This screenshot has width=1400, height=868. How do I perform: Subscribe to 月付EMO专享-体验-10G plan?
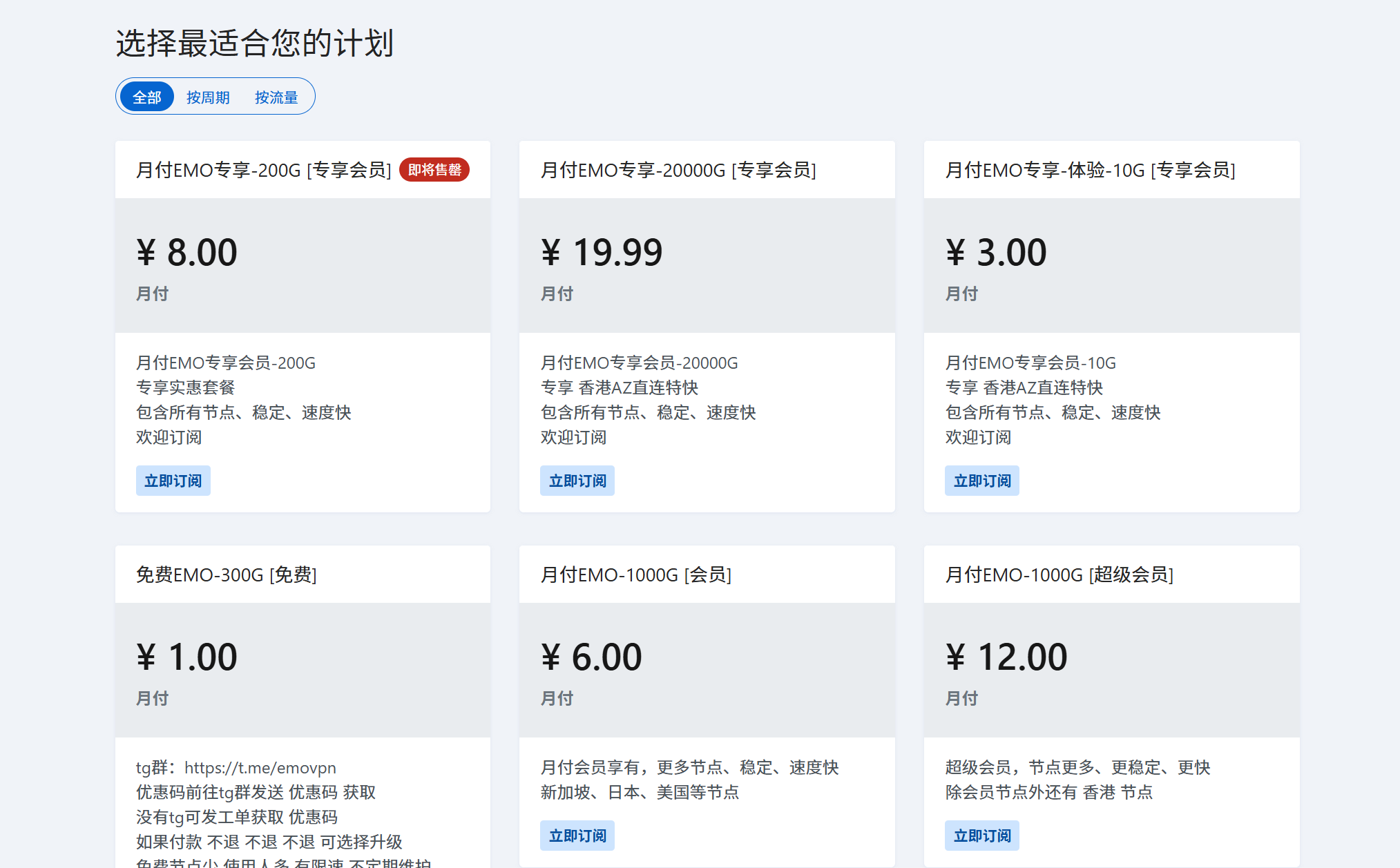pos(981,481)
